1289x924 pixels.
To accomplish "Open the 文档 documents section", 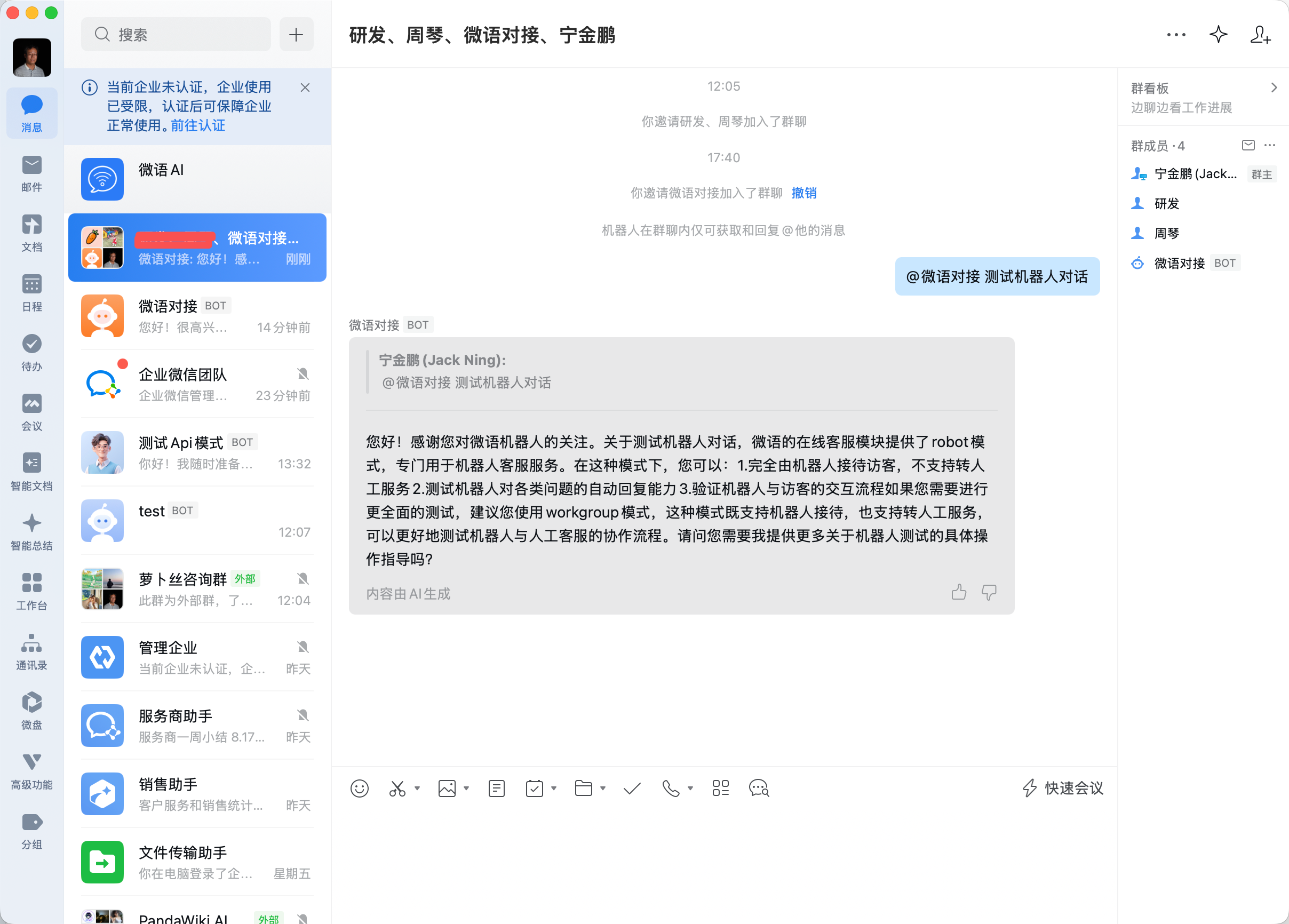I will click(32, 234).
